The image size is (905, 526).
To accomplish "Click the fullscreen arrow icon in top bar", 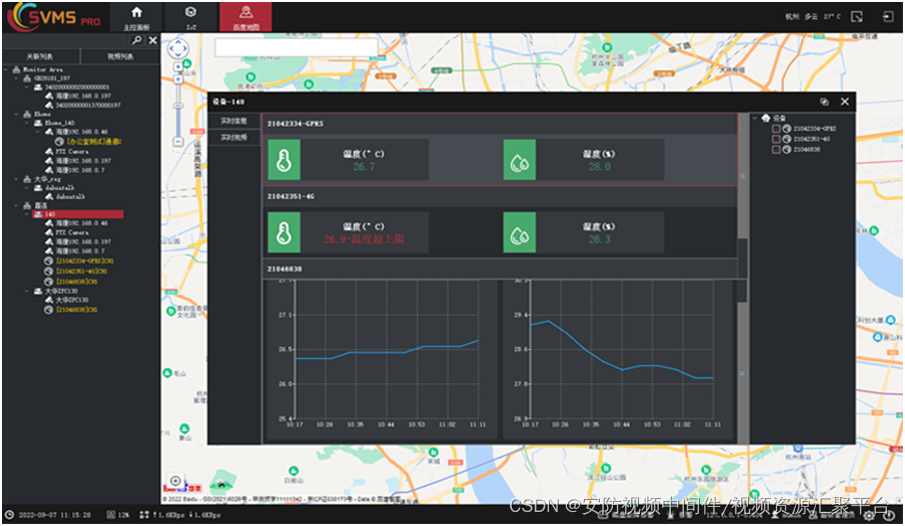I will tap(857, 17).
